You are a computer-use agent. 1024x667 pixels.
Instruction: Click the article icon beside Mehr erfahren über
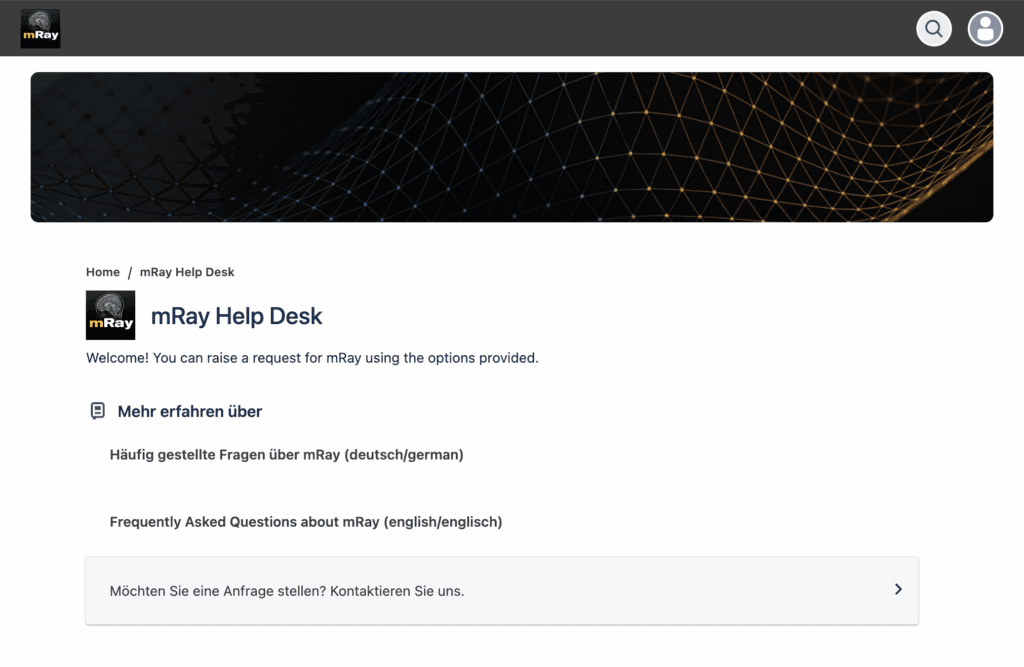coord(97,411)
